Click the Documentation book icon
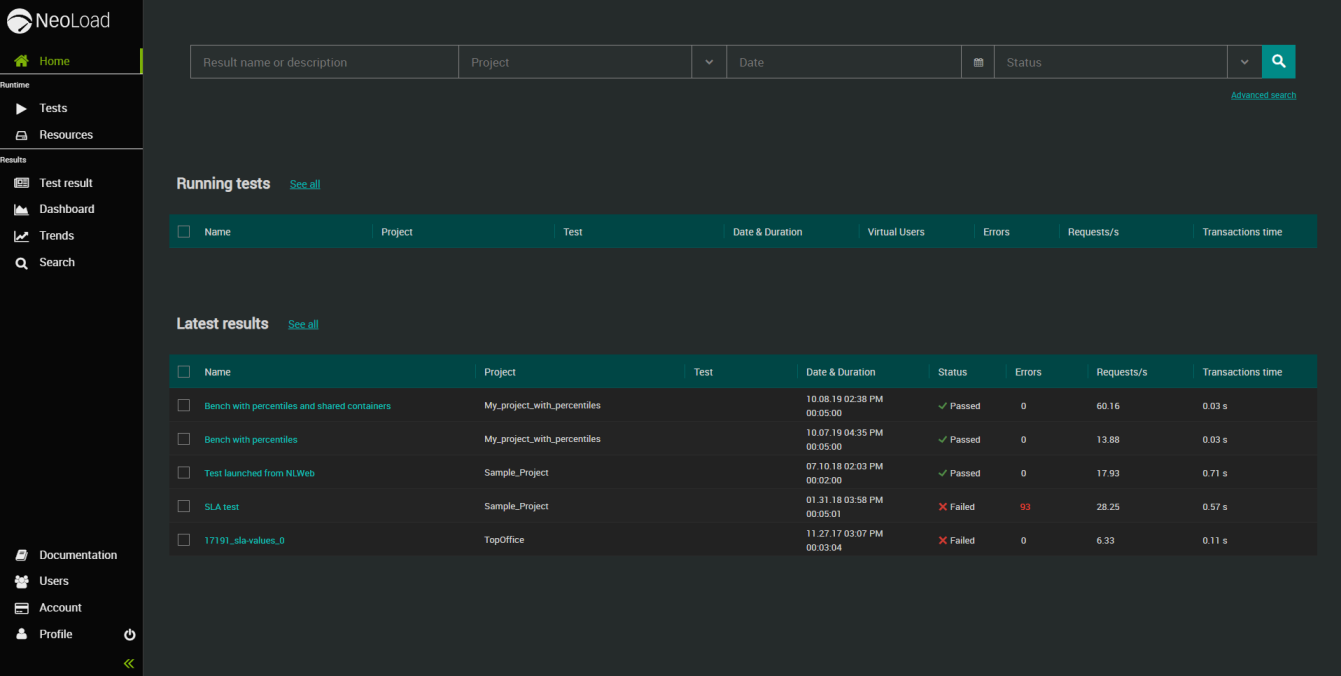This screenshot has height=676, width=1341. tap(21, 555)
